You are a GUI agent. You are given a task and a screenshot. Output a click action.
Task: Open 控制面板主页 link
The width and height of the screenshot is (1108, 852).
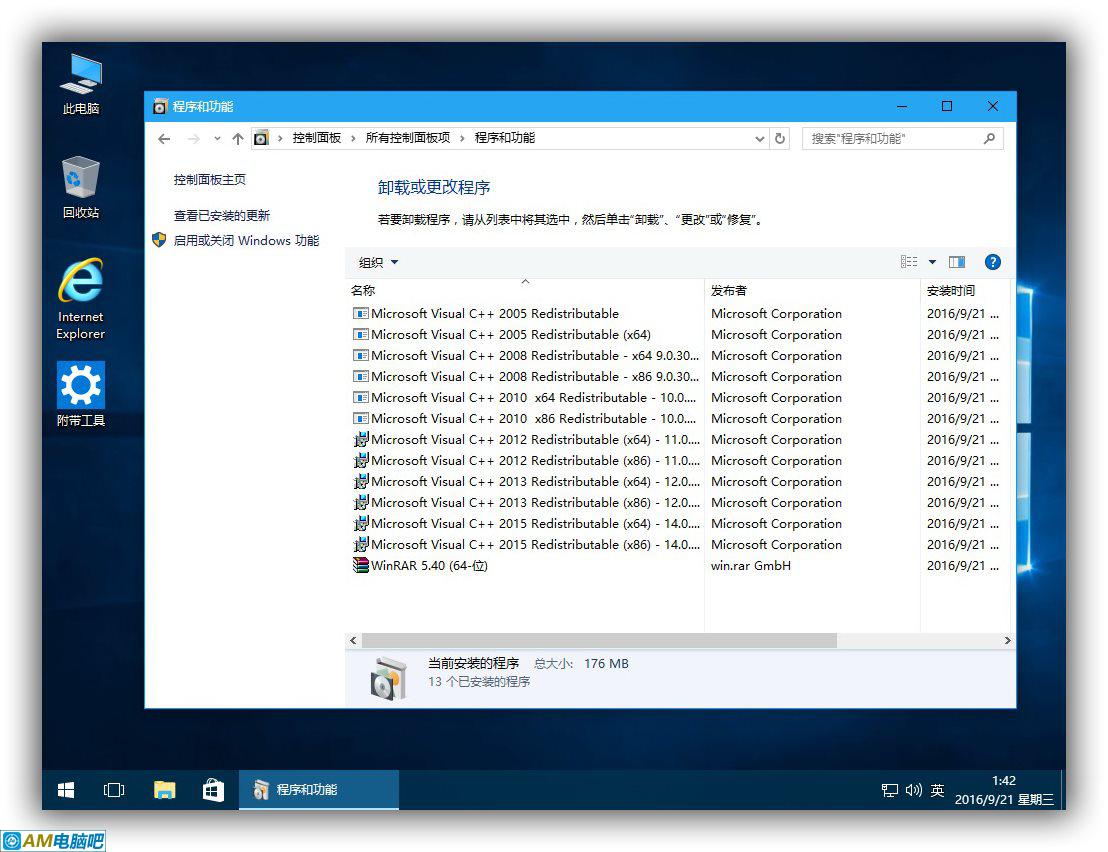210,179
